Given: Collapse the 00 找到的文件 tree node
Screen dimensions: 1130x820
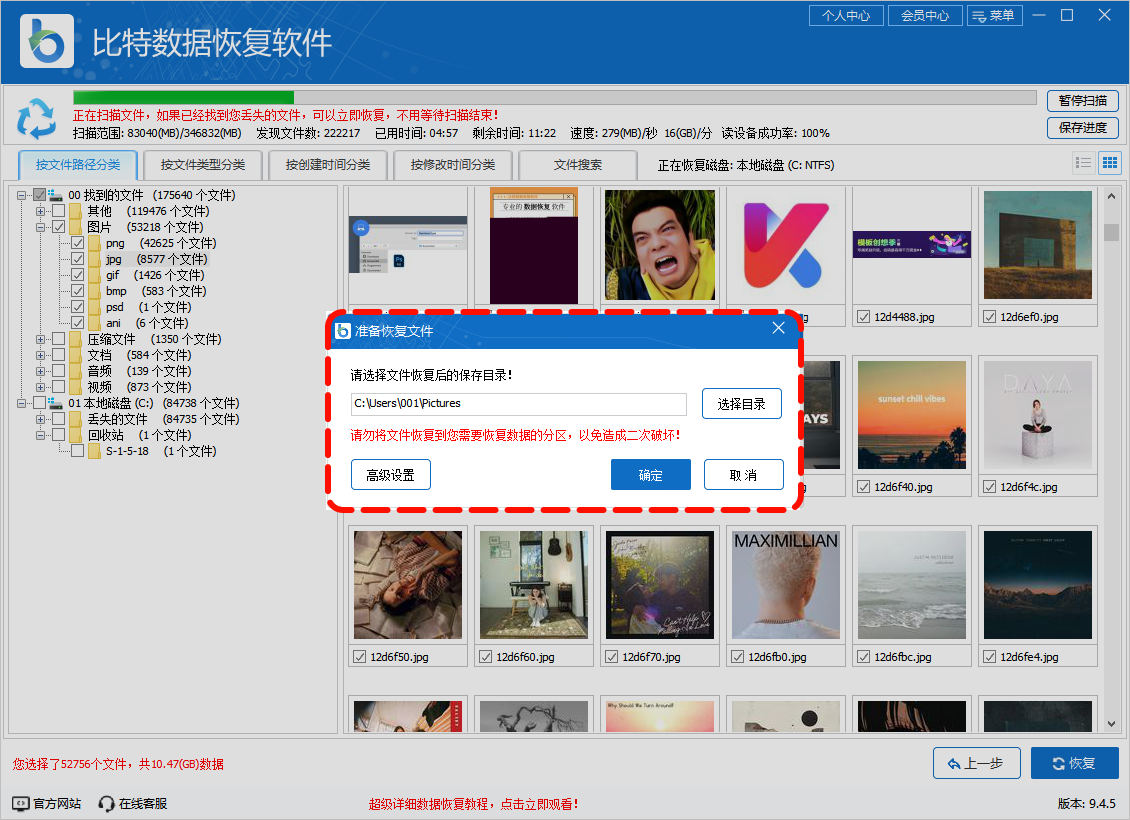Looking at the screenshot, I should pos(22,195).
